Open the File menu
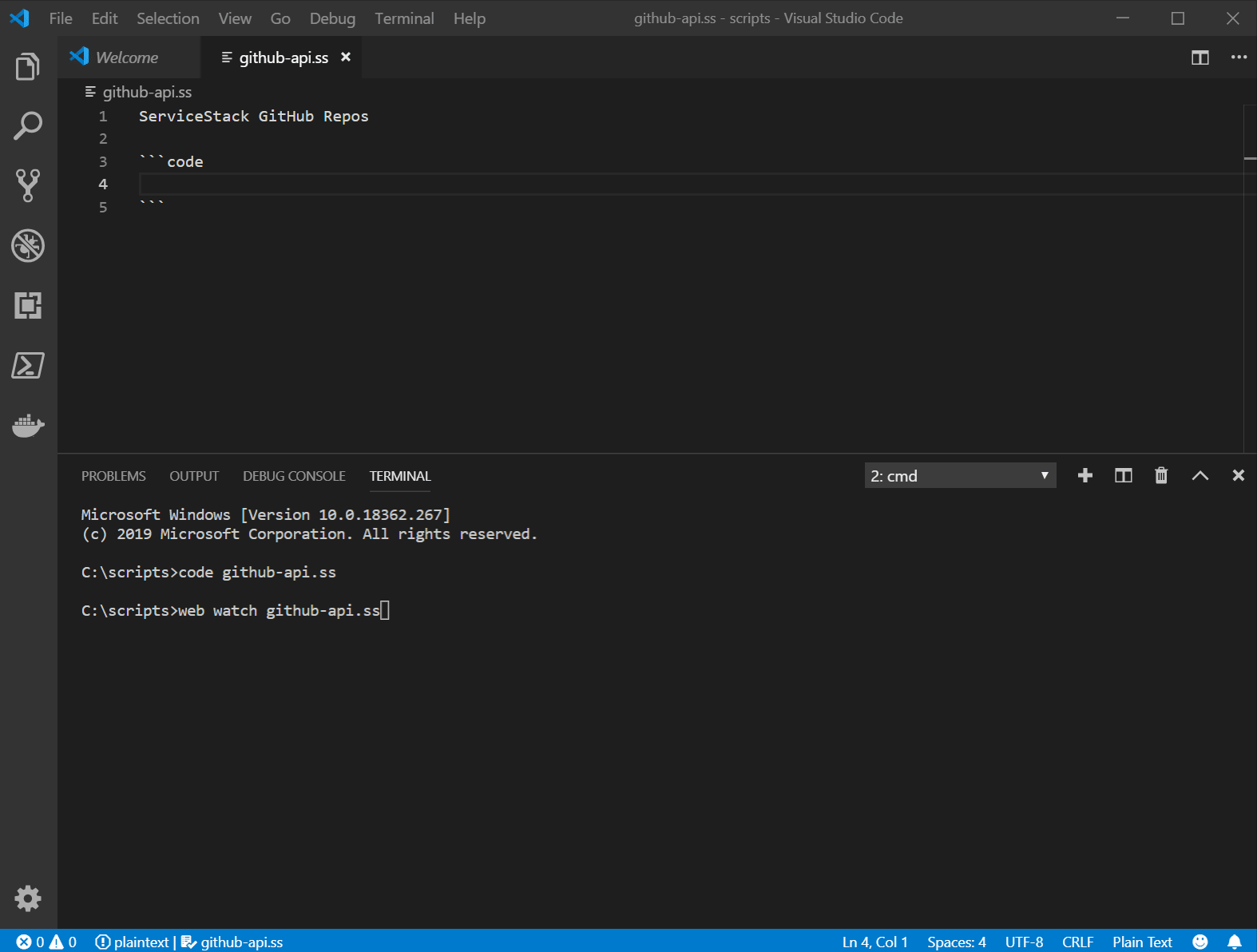Viewport: 1257px width, 952px height. [x=61, y=18]
